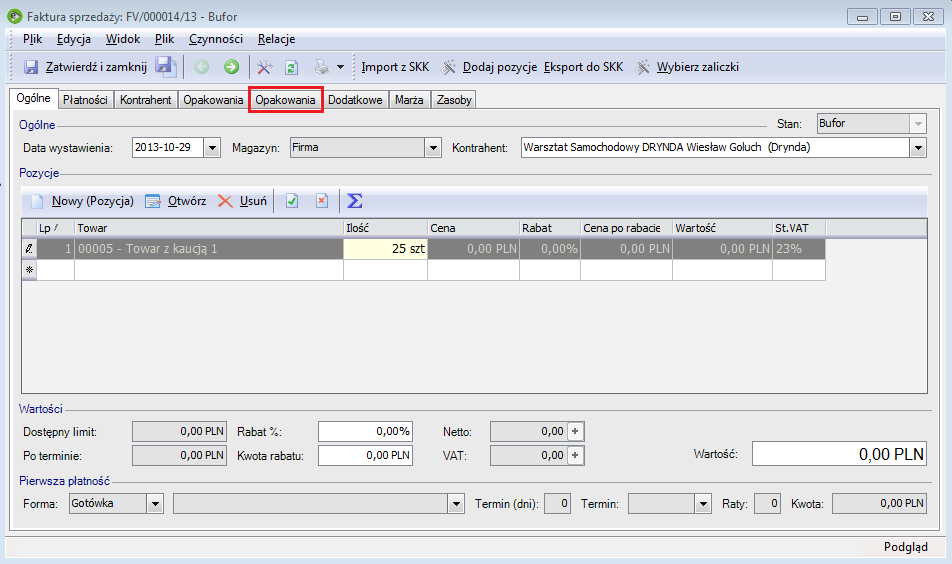Image resolution: width=952 pixels, height=564 pixels.
Task: Select the Ogólne tab
Action: (x=33, y=98)
